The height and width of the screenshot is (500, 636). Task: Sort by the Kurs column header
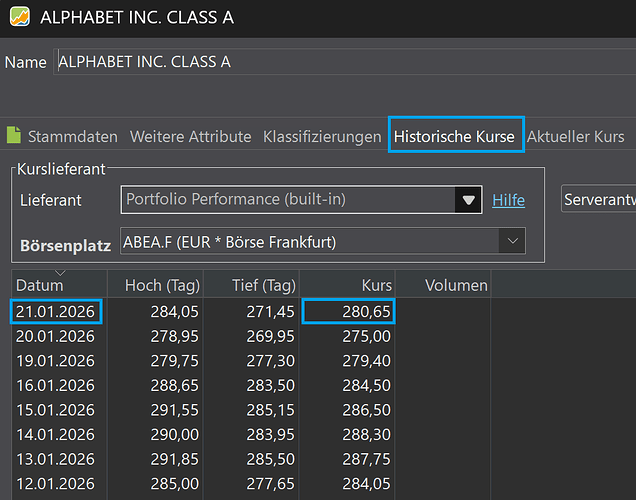[348, 285]
